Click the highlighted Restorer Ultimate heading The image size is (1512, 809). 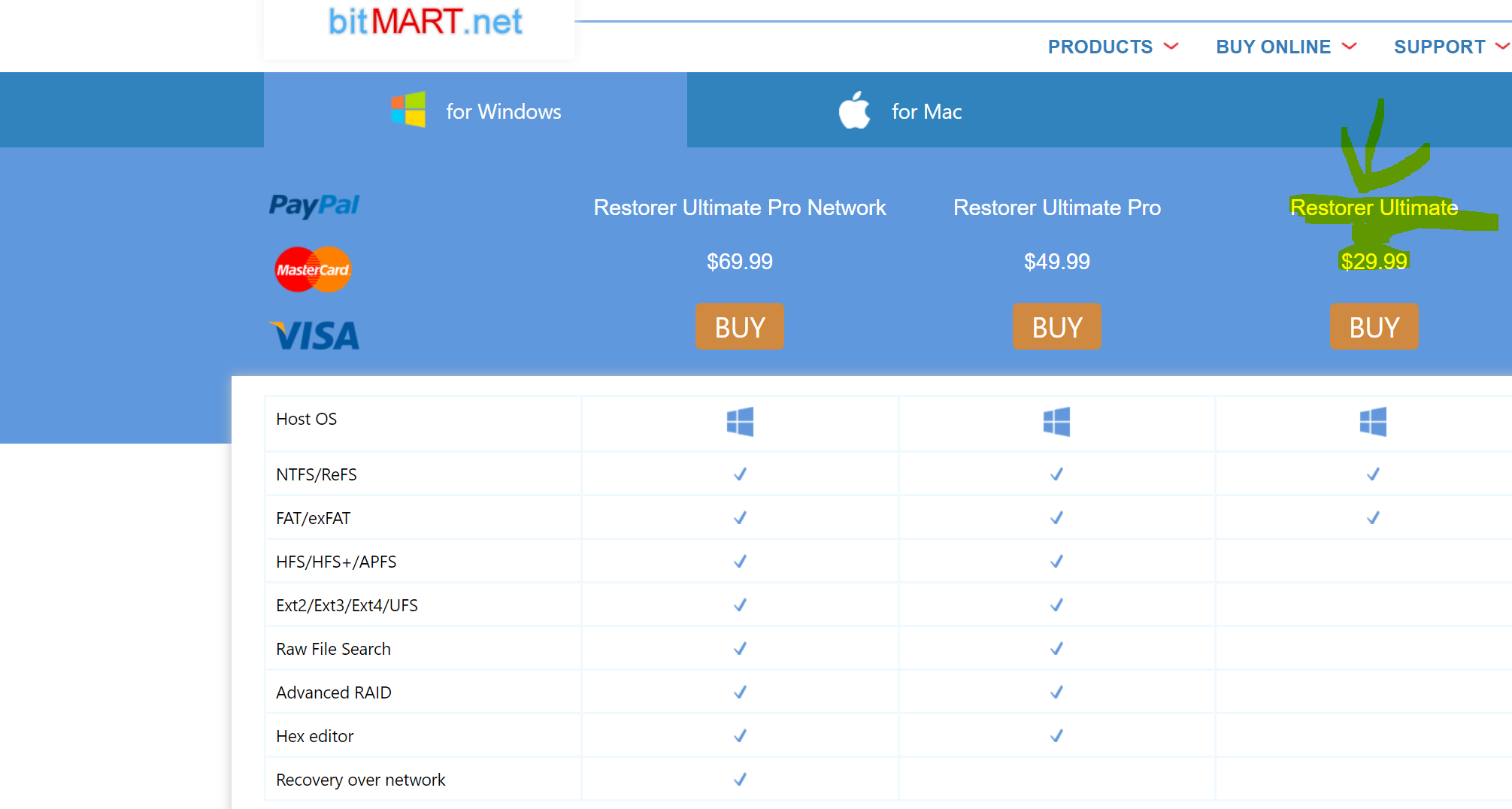coord(1374,208)
